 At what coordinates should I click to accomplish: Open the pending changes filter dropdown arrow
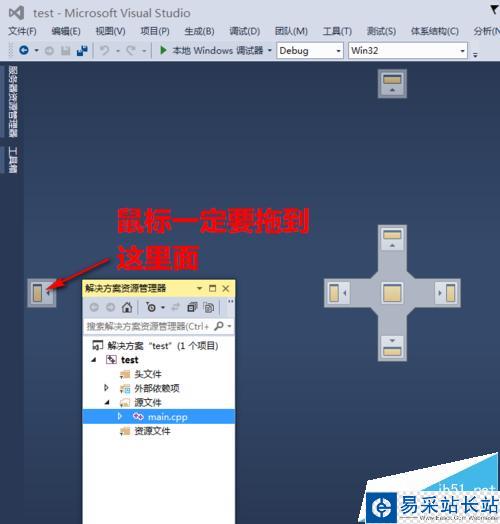(x=163, y=307)
